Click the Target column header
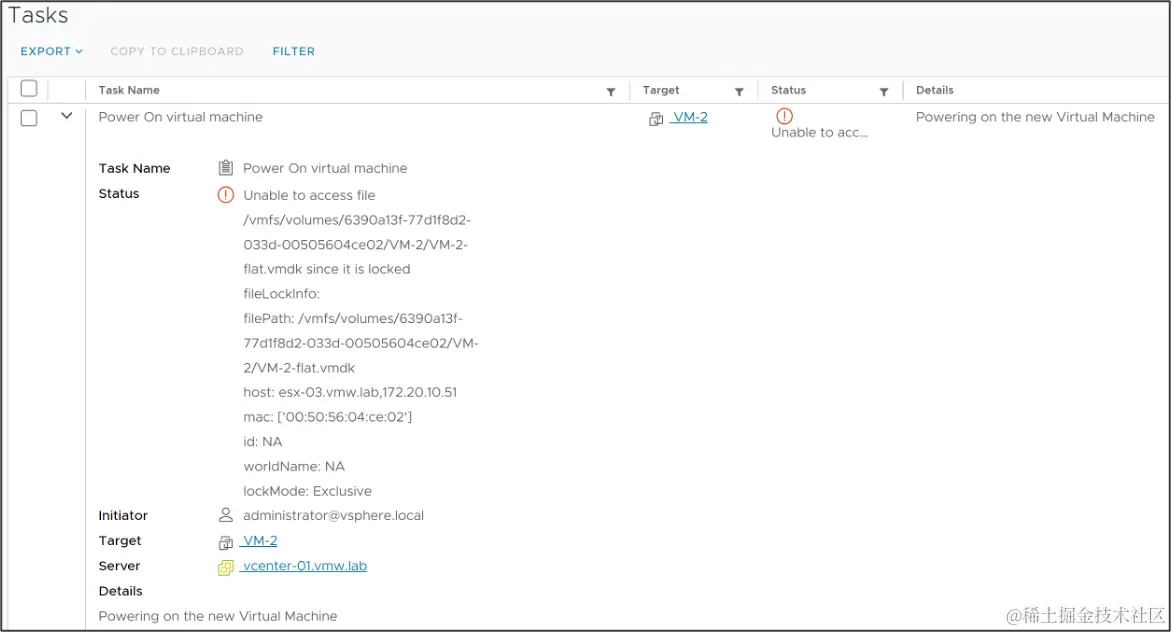The image size is (1172, 632). coord(661,90)
